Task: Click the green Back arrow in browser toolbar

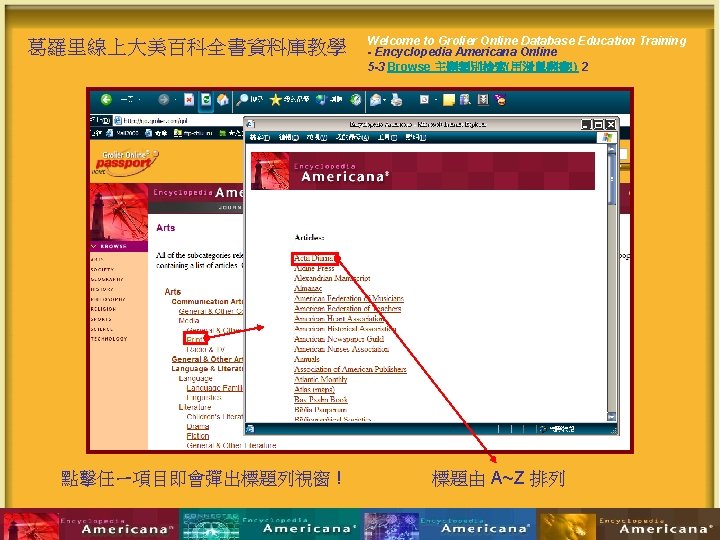Action: tap(107, 100)
